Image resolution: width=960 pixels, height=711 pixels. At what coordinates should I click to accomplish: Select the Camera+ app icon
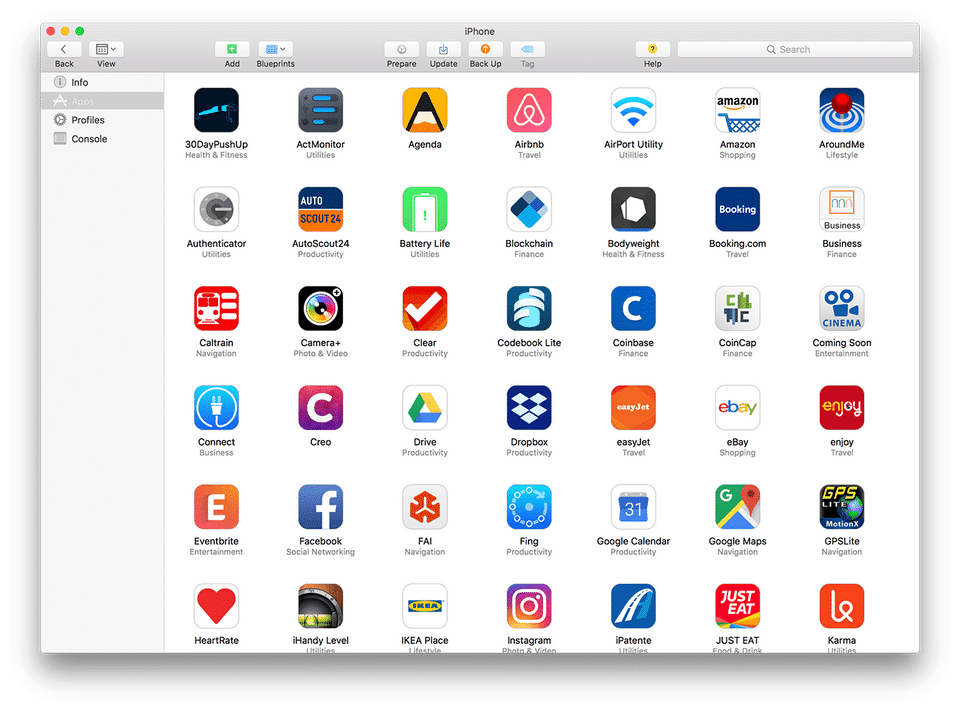click(320, 309)
